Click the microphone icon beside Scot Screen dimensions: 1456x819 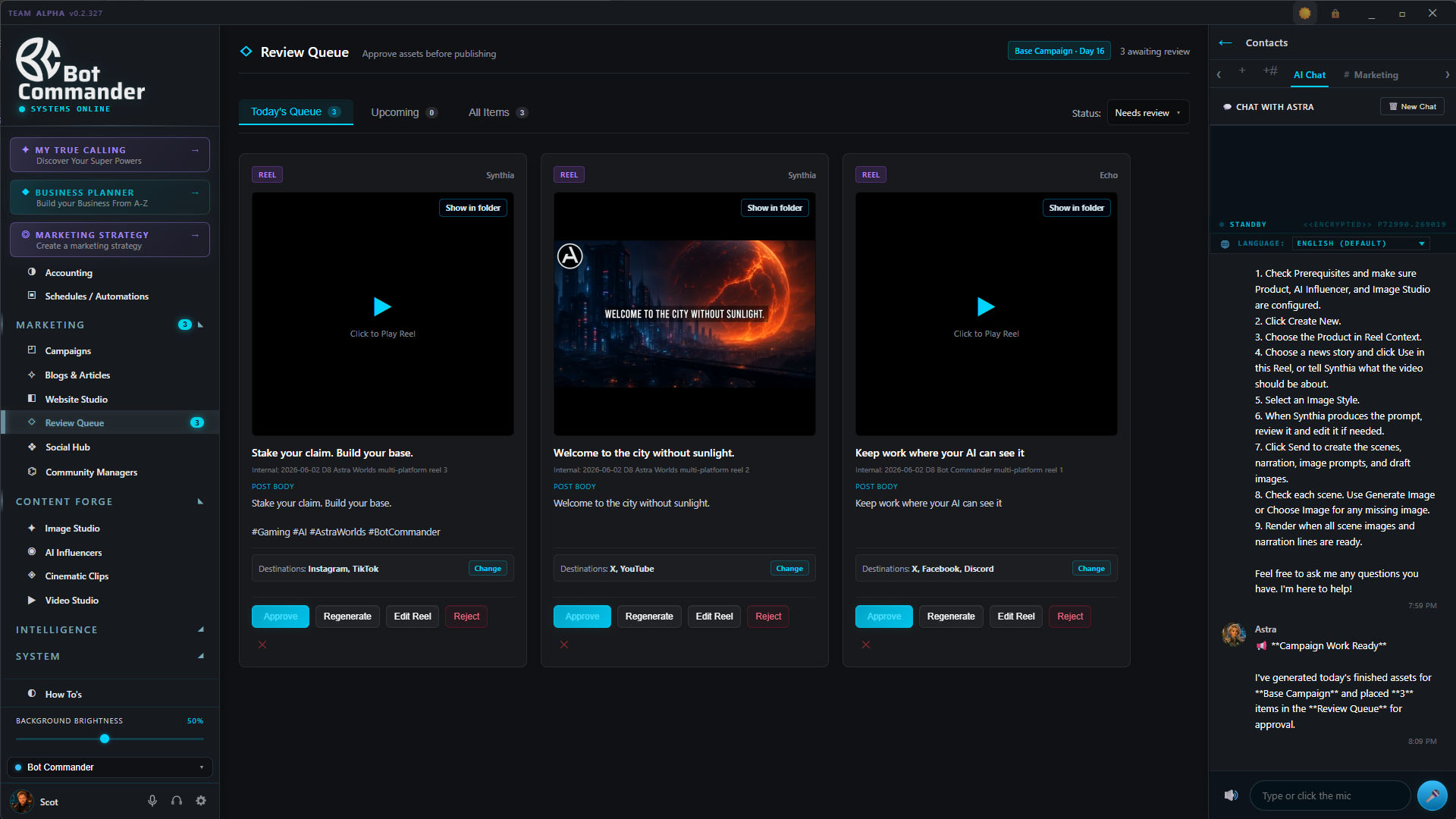(152, 801)
